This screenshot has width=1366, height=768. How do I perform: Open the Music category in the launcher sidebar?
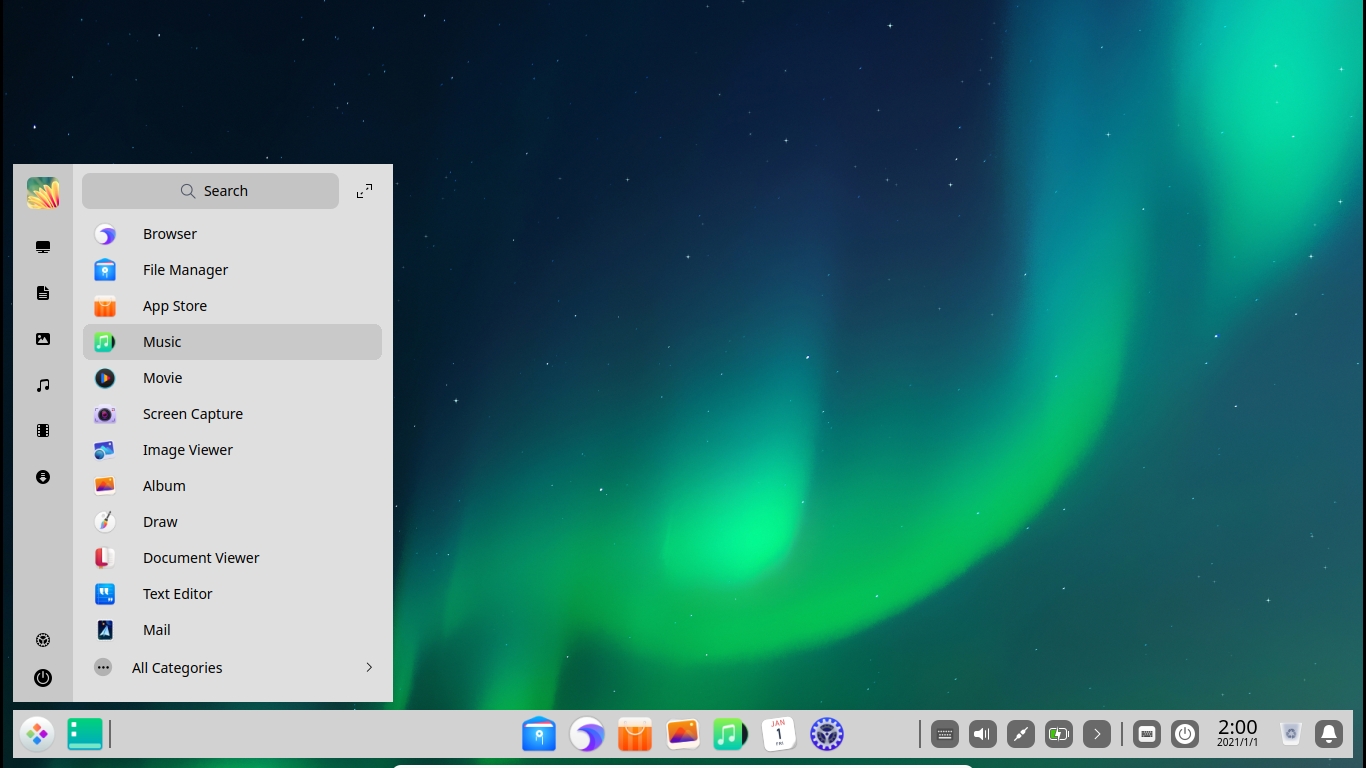pyautogui.click(x=43, y=385)
